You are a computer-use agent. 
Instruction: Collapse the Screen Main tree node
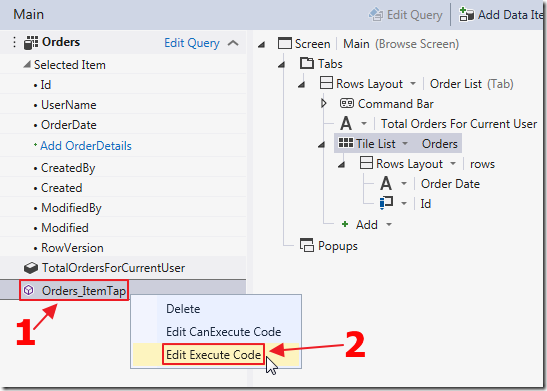261,44
